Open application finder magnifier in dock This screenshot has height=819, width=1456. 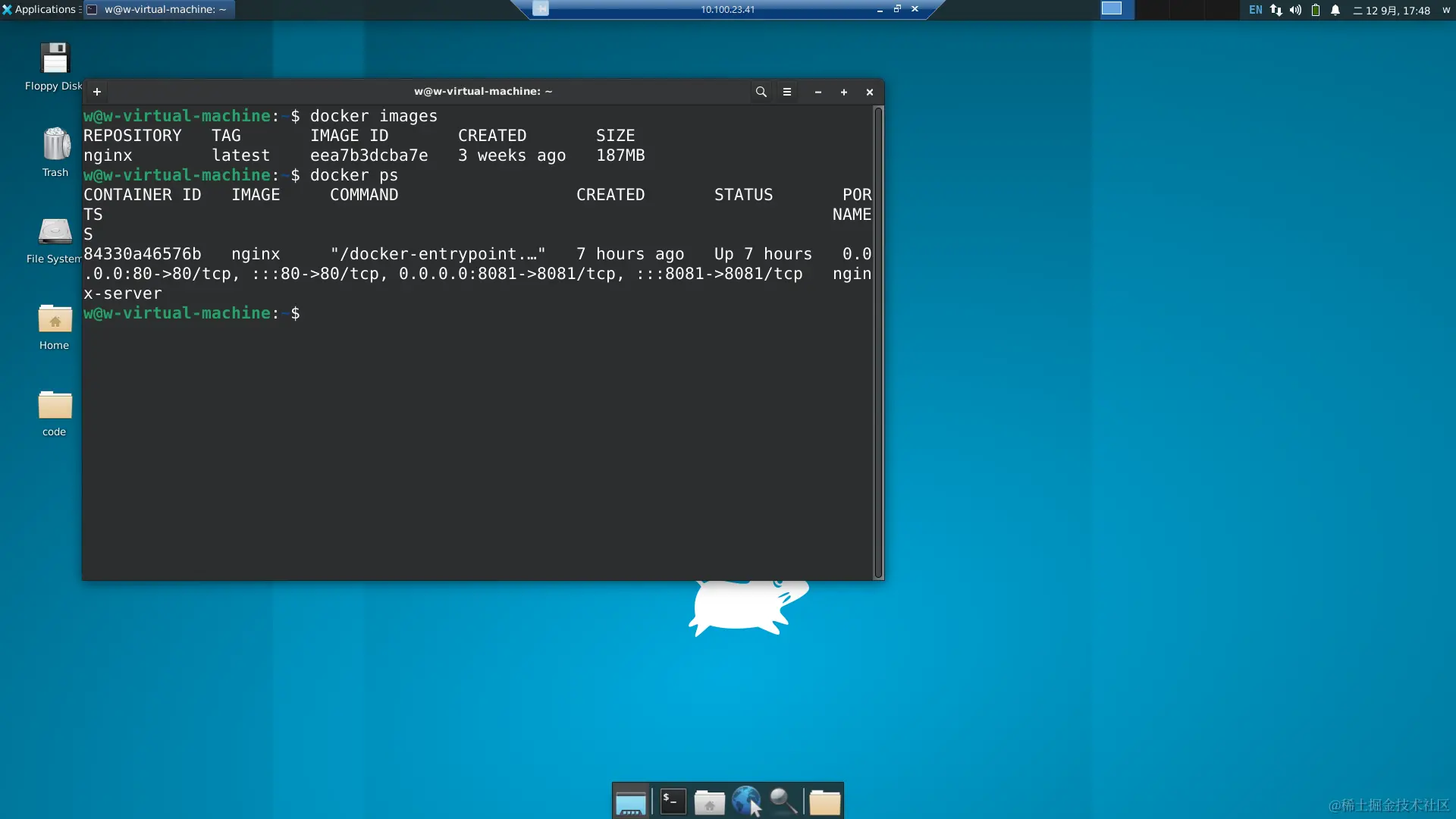point(783,802)
